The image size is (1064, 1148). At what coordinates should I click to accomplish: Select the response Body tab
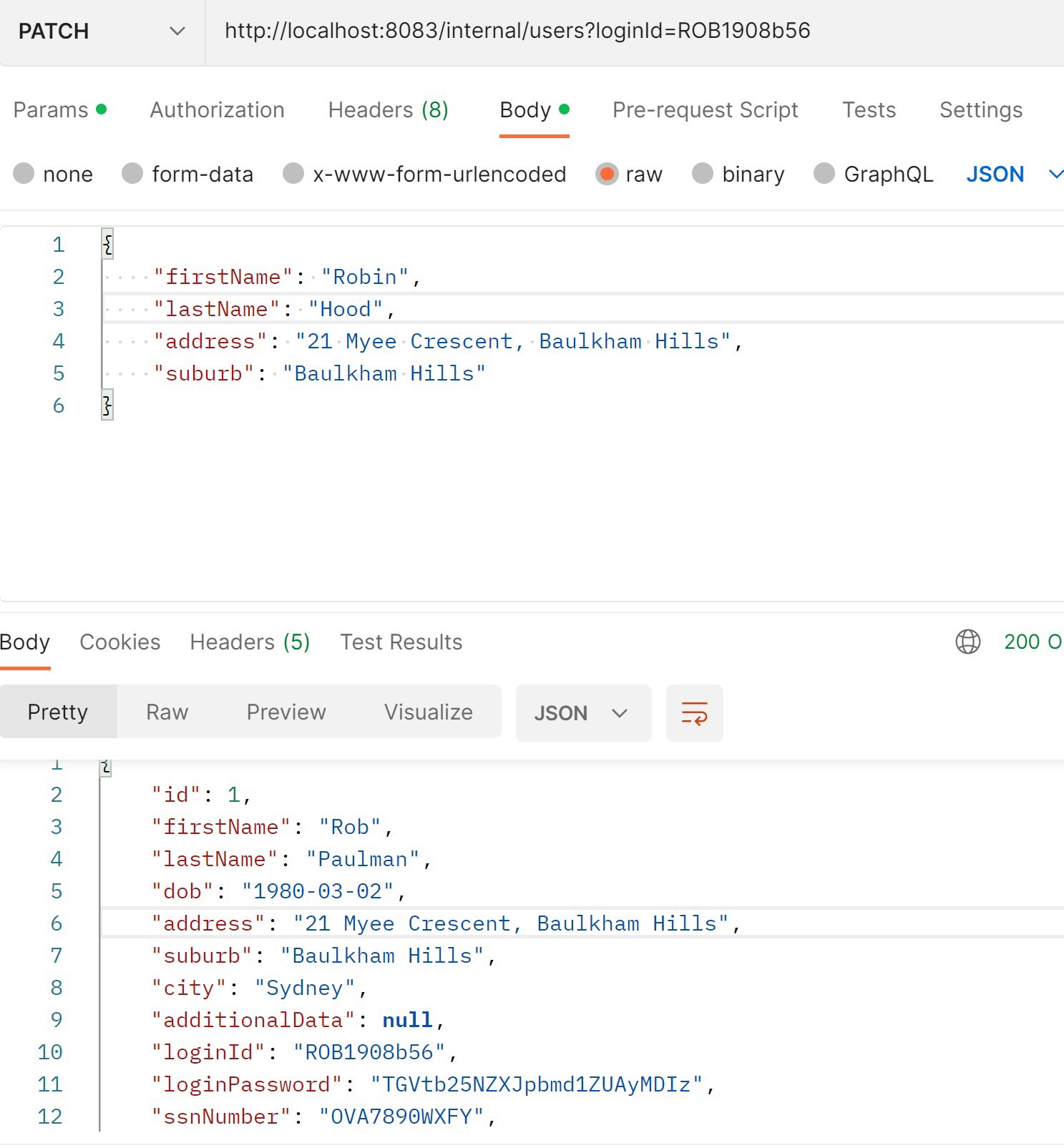(x=25, y=642)
